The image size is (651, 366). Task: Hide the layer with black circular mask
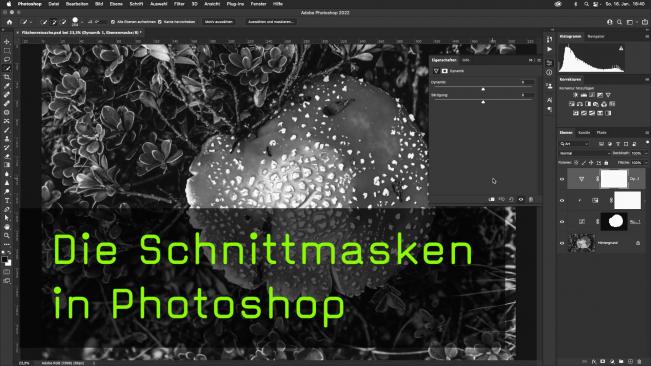click(x=562, y=222)
